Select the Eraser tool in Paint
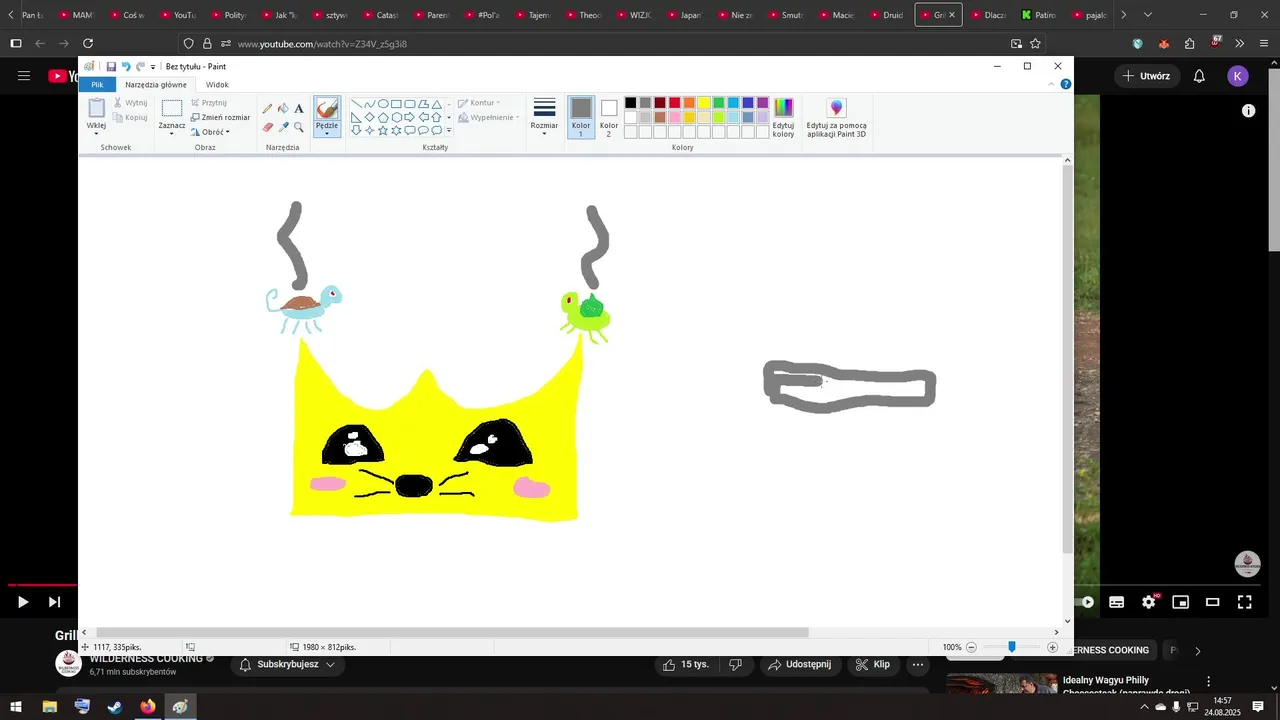This screenshot has height=720, width=1280. click(x=267, y=127)
